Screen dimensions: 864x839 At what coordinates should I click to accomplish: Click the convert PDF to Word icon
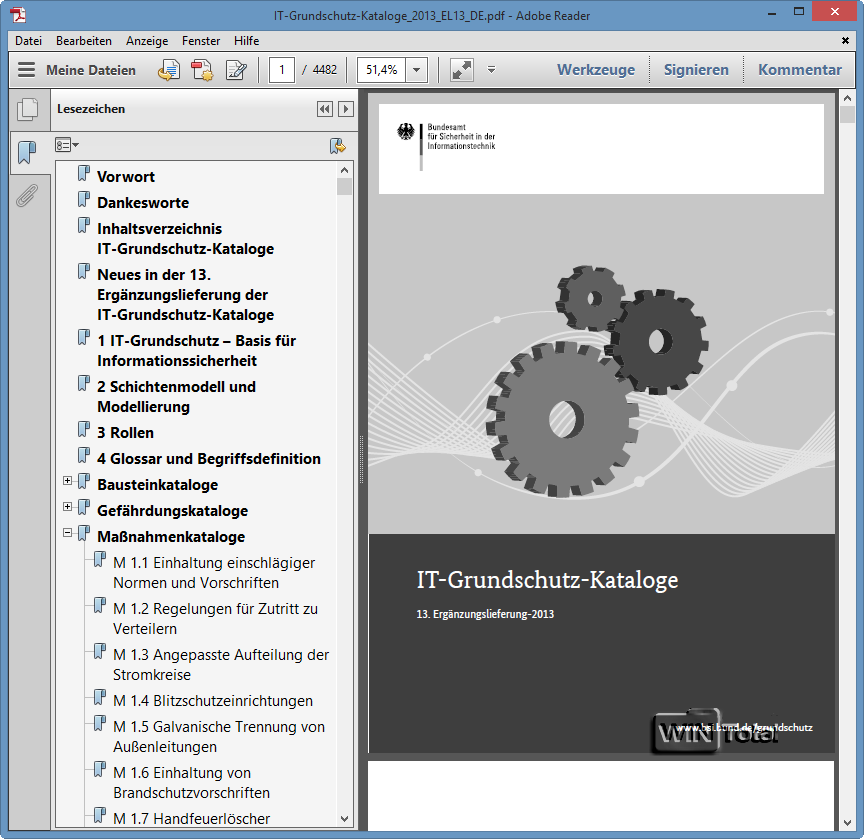(x=169, y=70)
